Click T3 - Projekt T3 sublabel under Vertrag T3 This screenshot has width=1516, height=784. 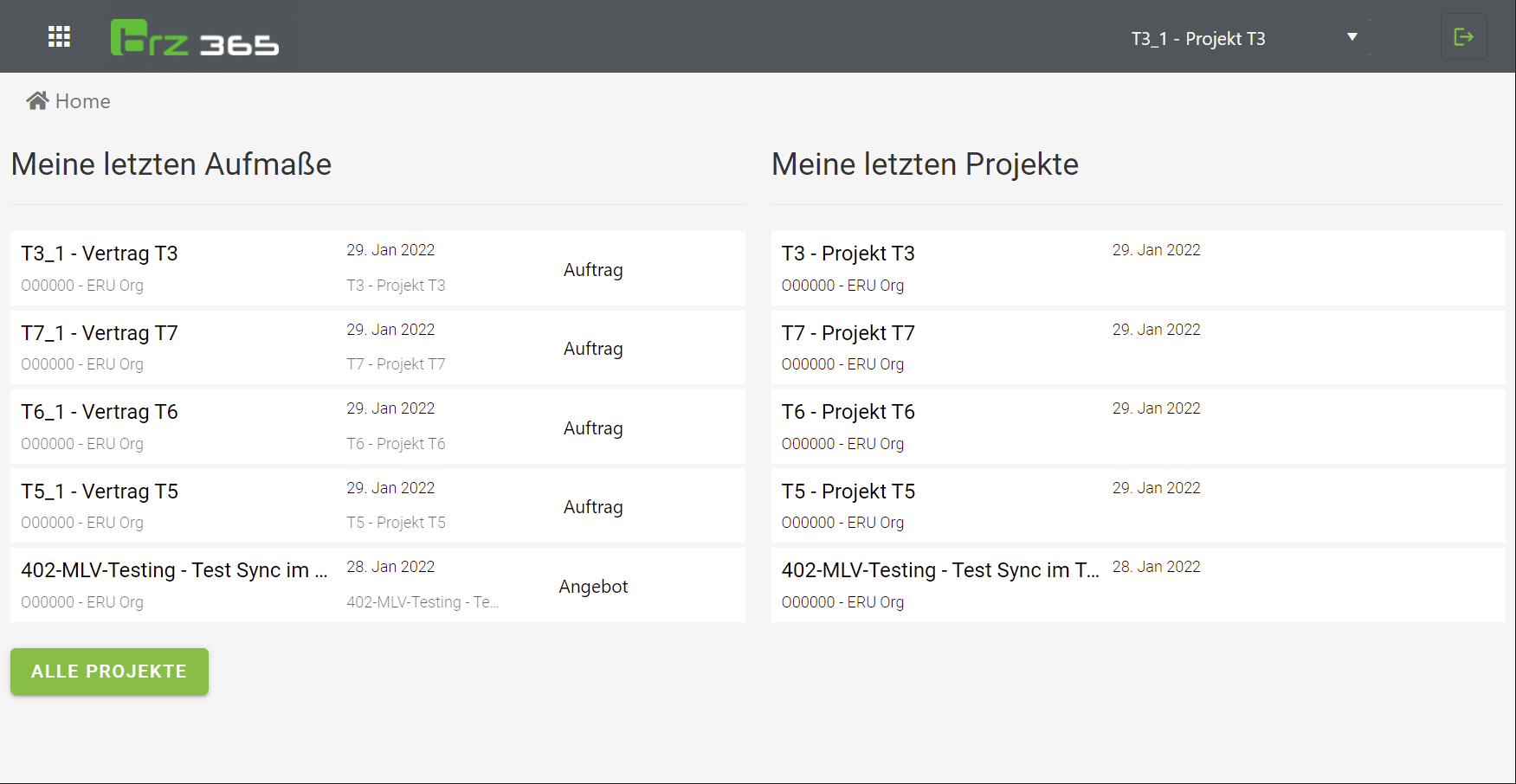click(396, 286)
